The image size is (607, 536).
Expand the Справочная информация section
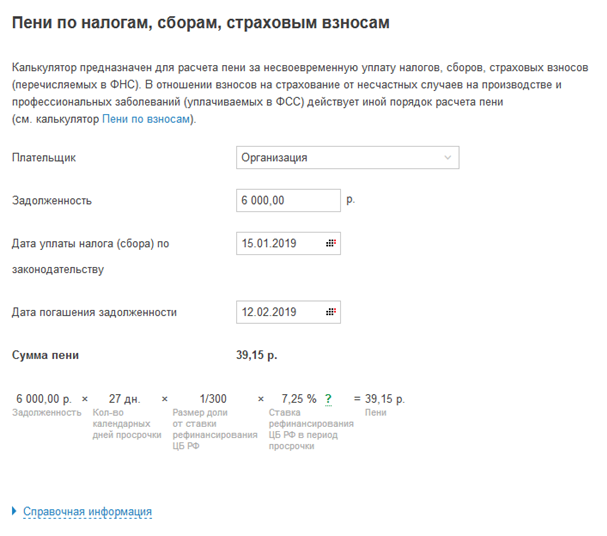coord(87,511)
